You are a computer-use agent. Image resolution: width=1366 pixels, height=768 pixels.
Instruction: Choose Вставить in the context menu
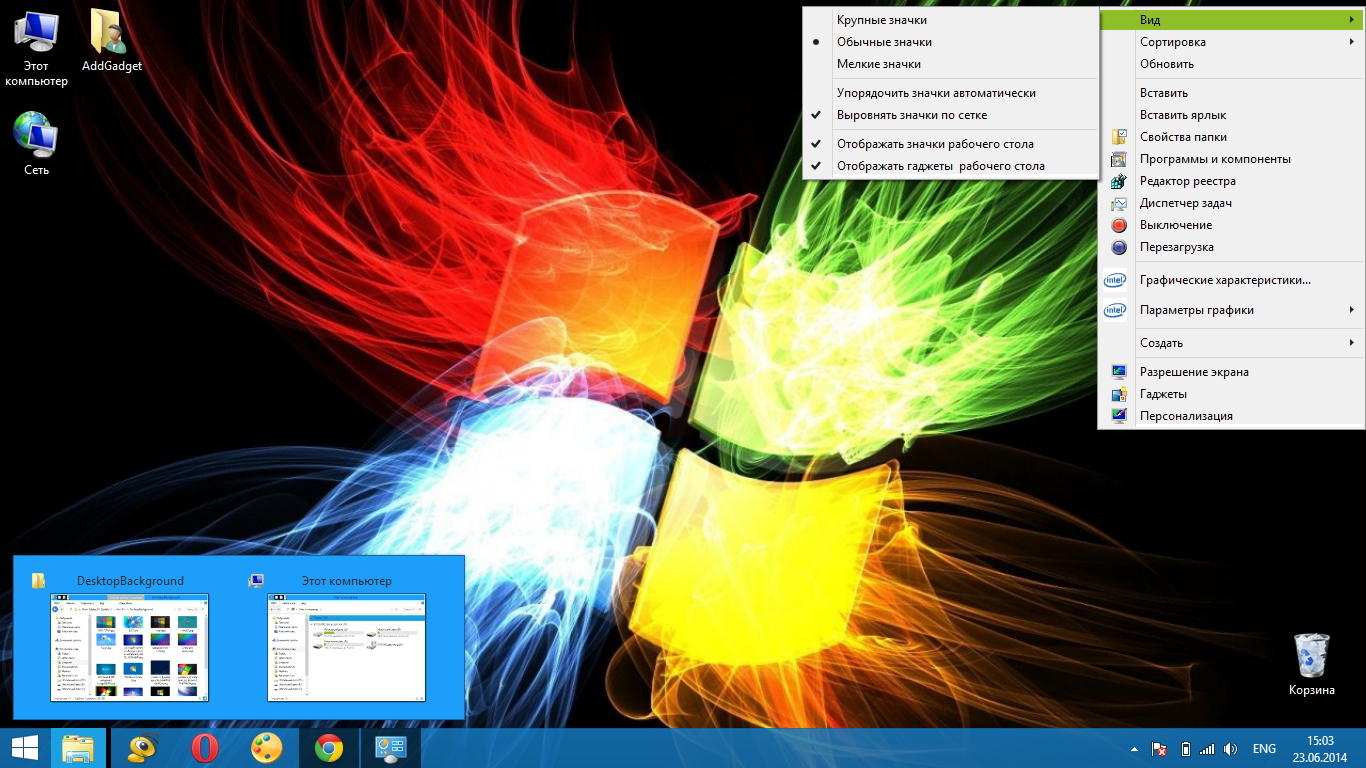coord(1231,93)
